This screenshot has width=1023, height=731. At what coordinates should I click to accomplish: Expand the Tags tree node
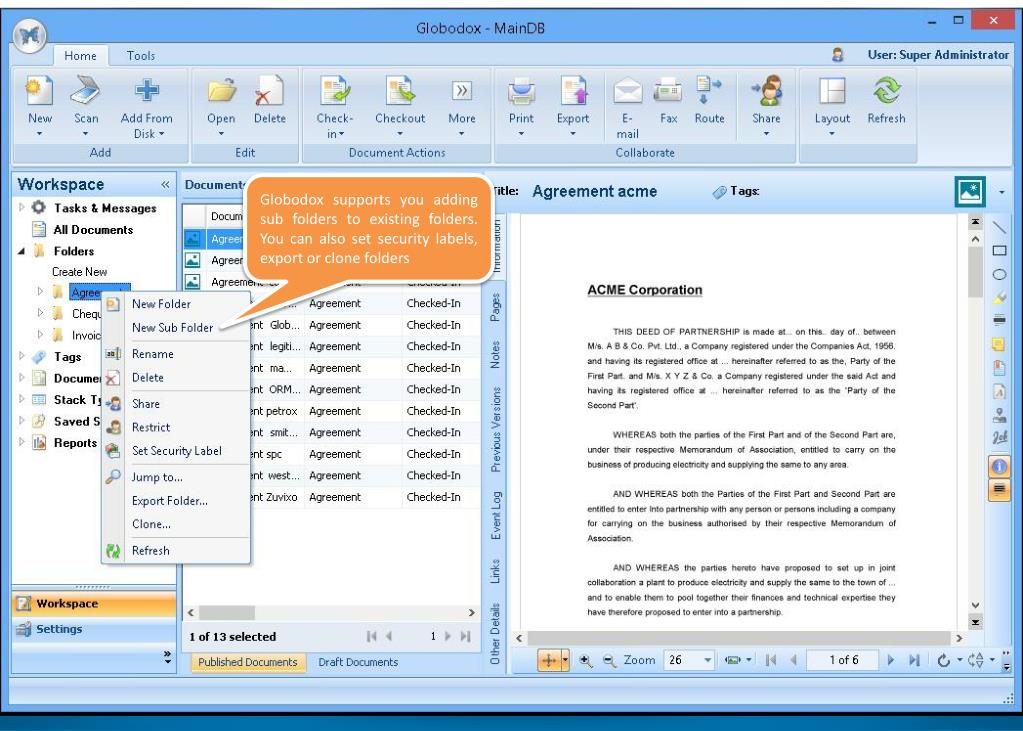(x=22, y=356)
